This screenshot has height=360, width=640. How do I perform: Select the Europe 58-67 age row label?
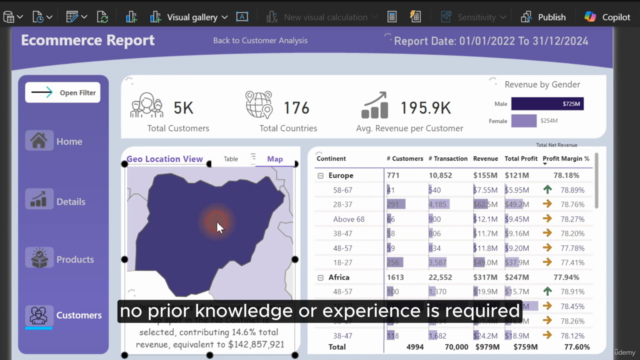click(x=342, y=190)
